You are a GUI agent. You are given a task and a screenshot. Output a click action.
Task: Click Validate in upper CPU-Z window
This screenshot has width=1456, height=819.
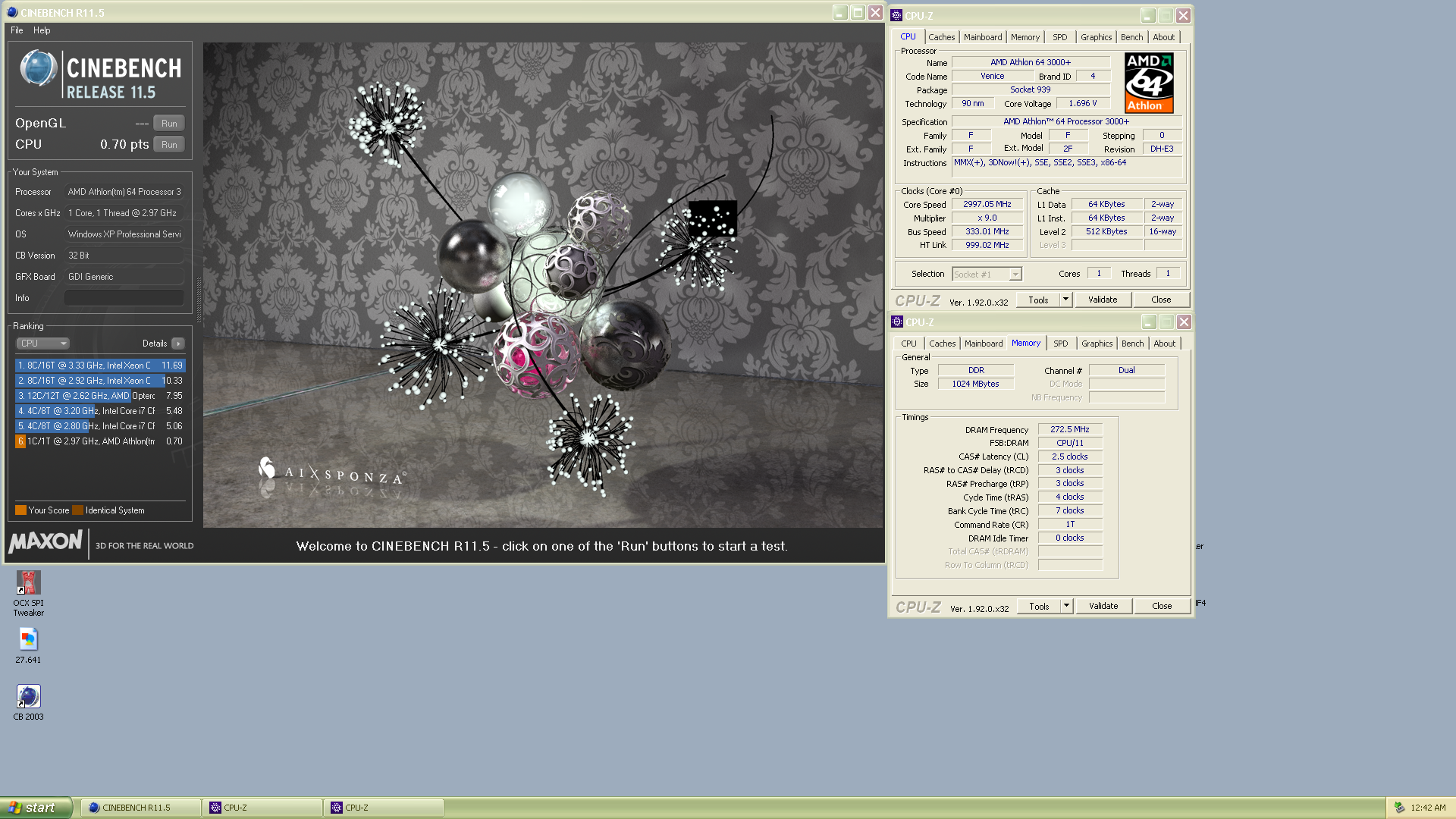point(1103,300)
